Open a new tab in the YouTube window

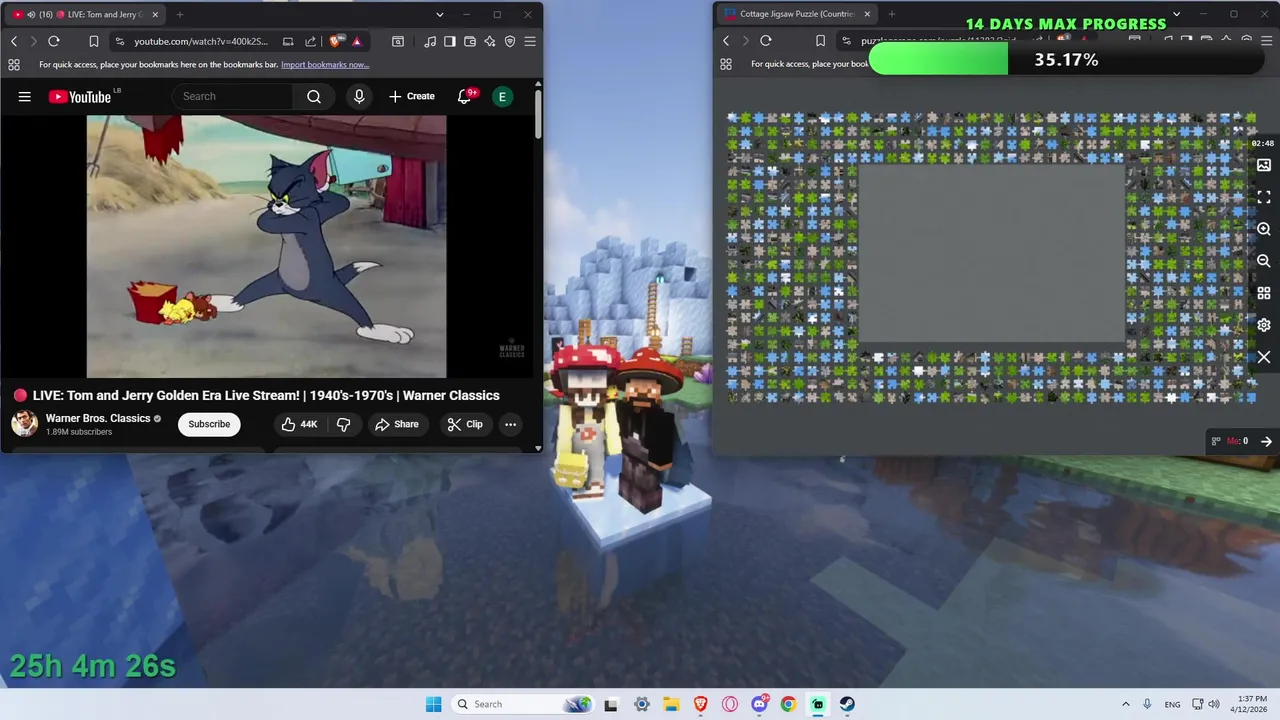(180, 14)
